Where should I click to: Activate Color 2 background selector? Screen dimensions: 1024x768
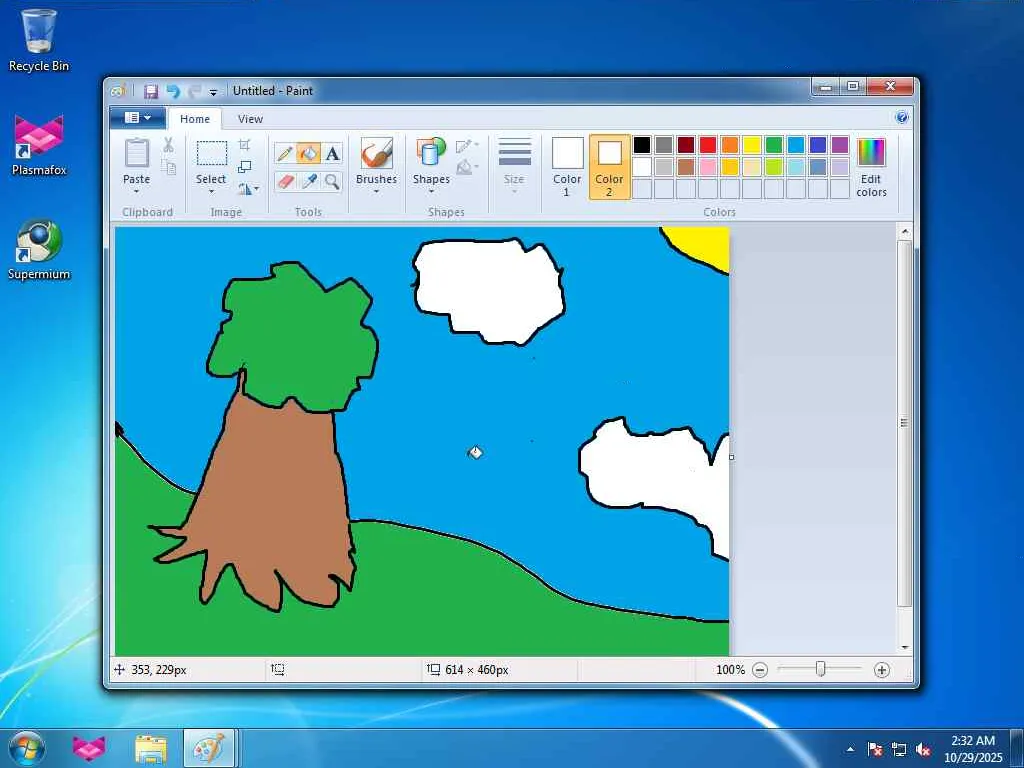tap(609, 167)
